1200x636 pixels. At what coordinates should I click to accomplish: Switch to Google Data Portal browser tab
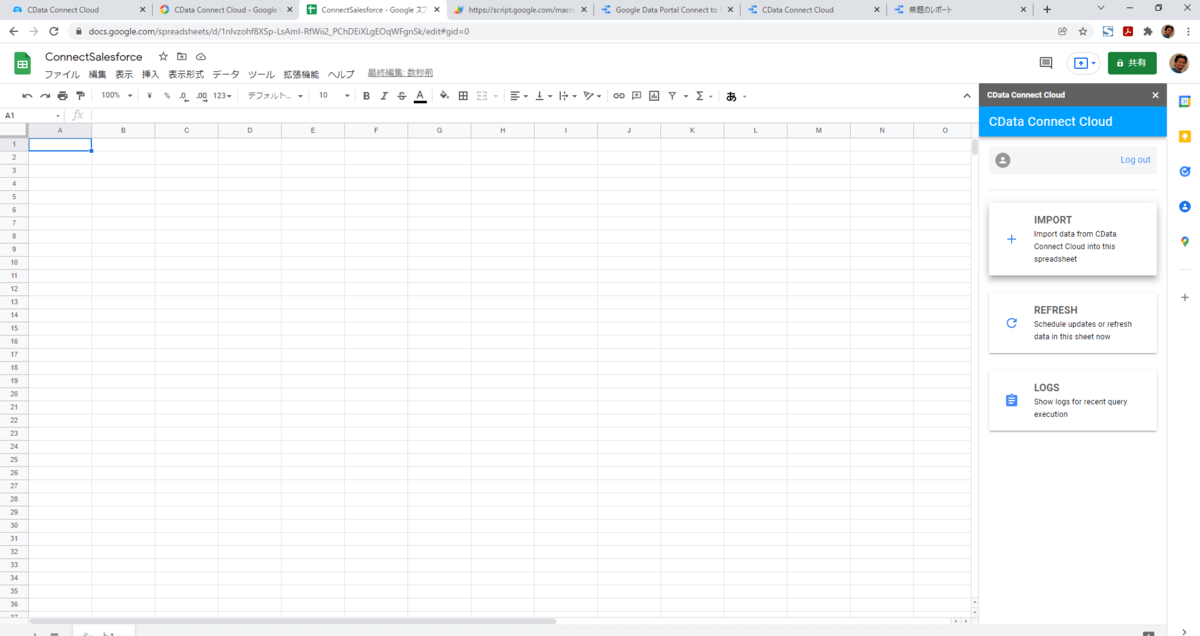click(665, 9)
